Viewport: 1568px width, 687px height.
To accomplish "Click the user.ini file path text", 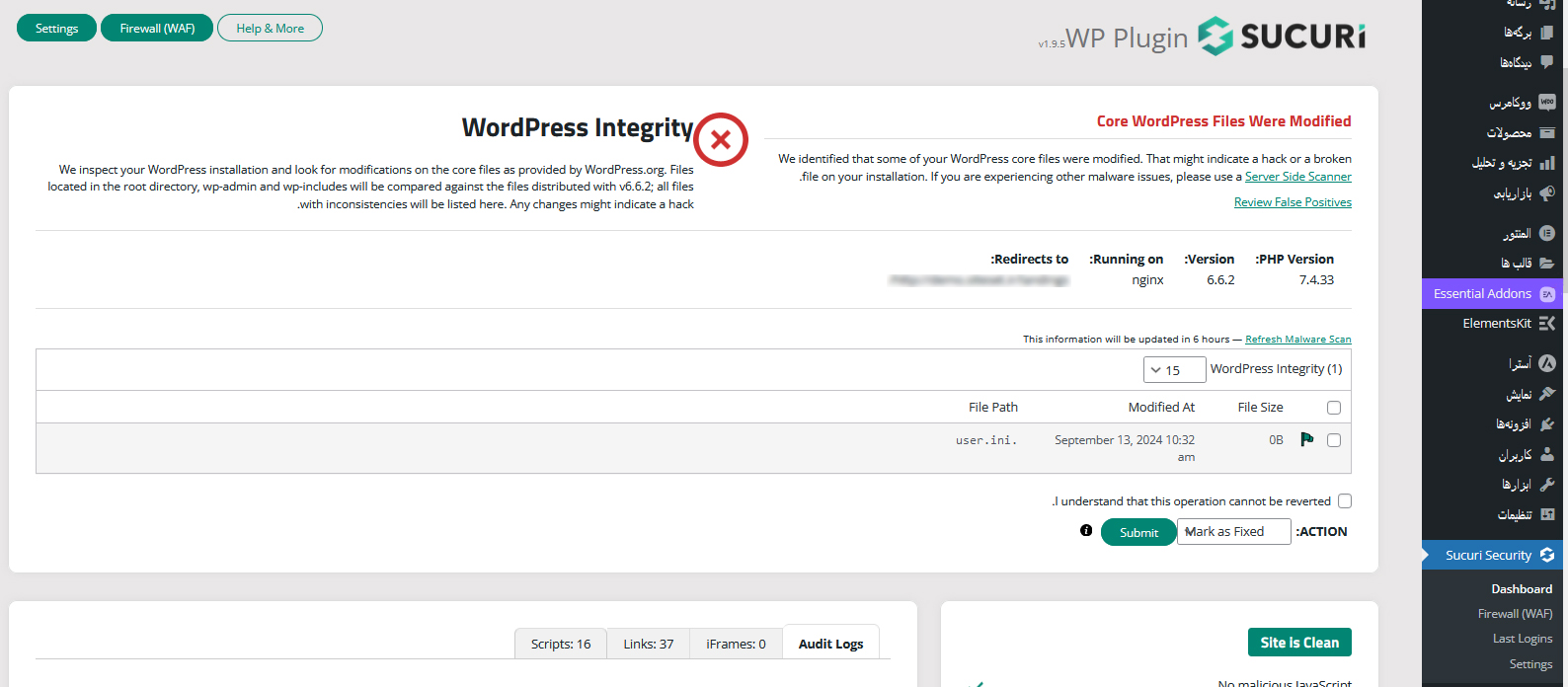I will 986,440.
